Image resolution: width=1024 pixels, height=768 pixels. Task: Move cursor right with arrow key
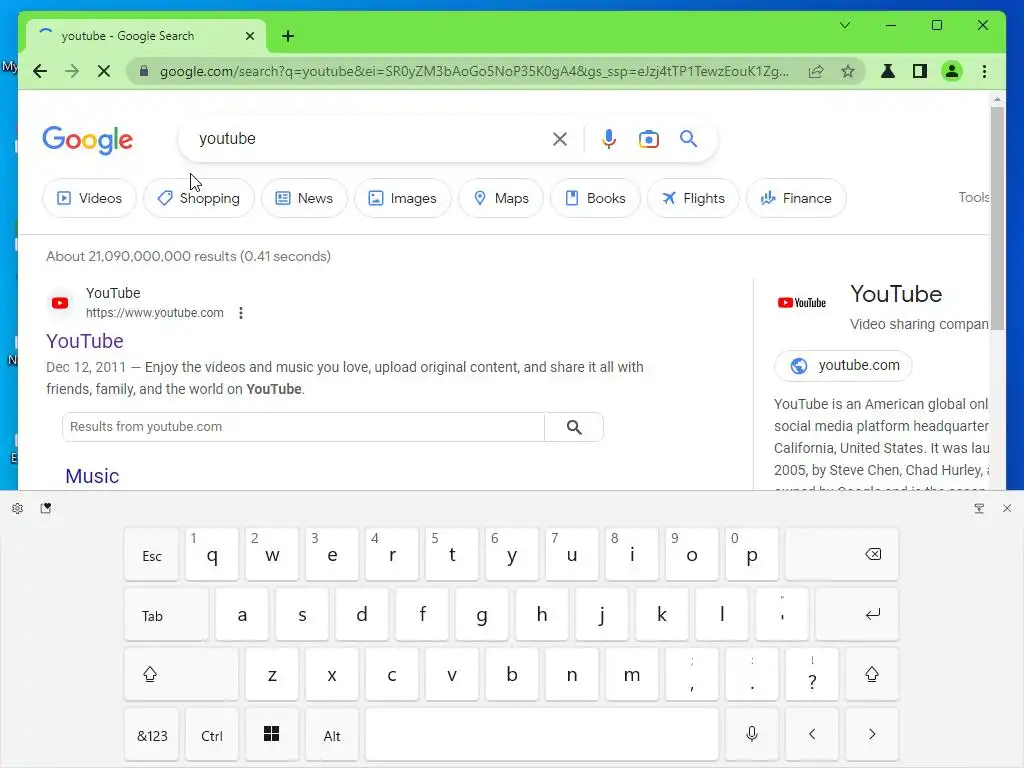click(x=872, y=735)
